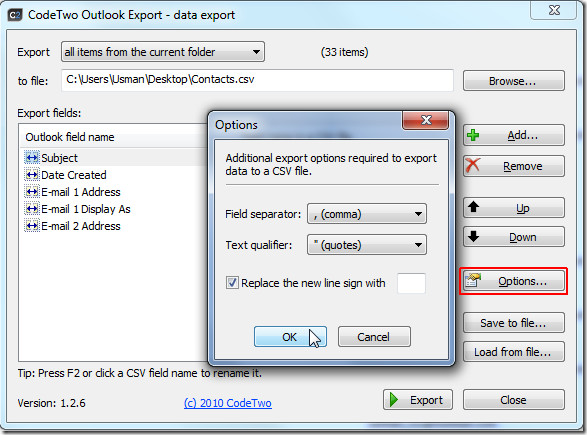
Task: Click the Browse... button
Action: pos(514,81)
